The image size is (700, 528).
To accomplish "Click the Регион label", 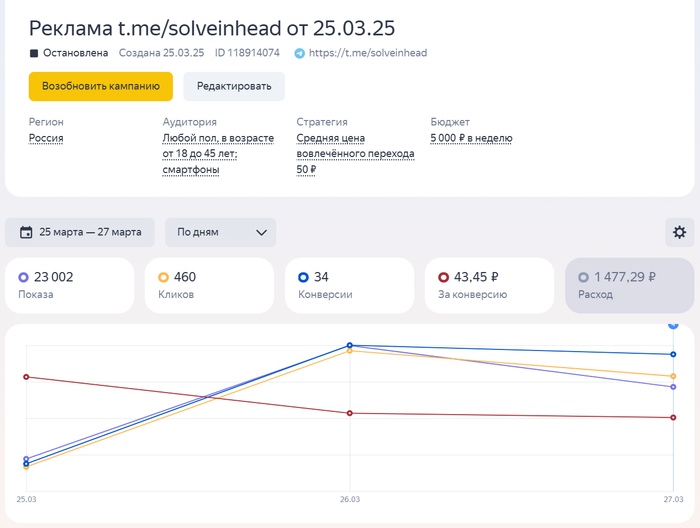I will tap(46, 122).
